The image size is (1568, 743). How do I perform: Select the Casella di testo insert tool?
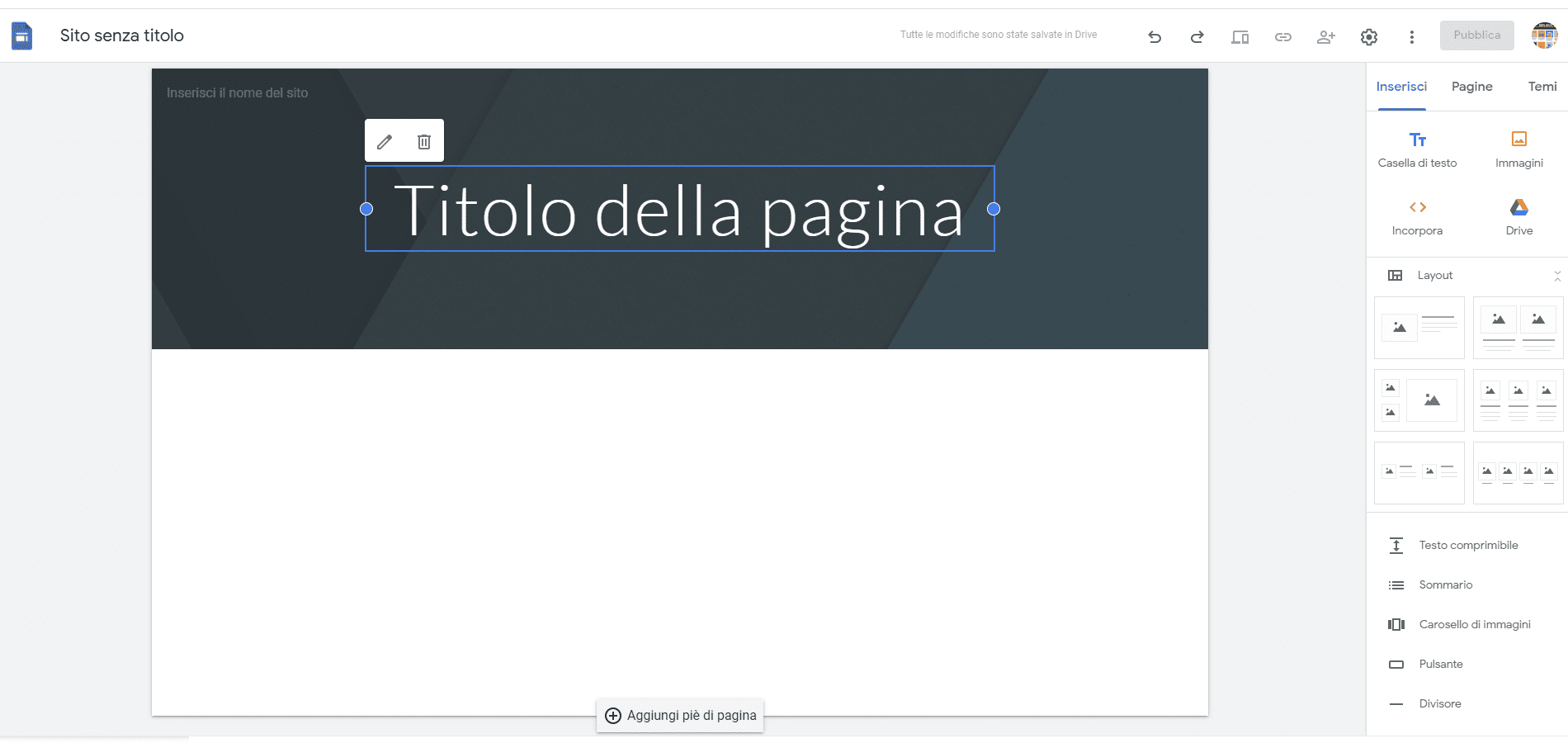tap(1417, 149)
